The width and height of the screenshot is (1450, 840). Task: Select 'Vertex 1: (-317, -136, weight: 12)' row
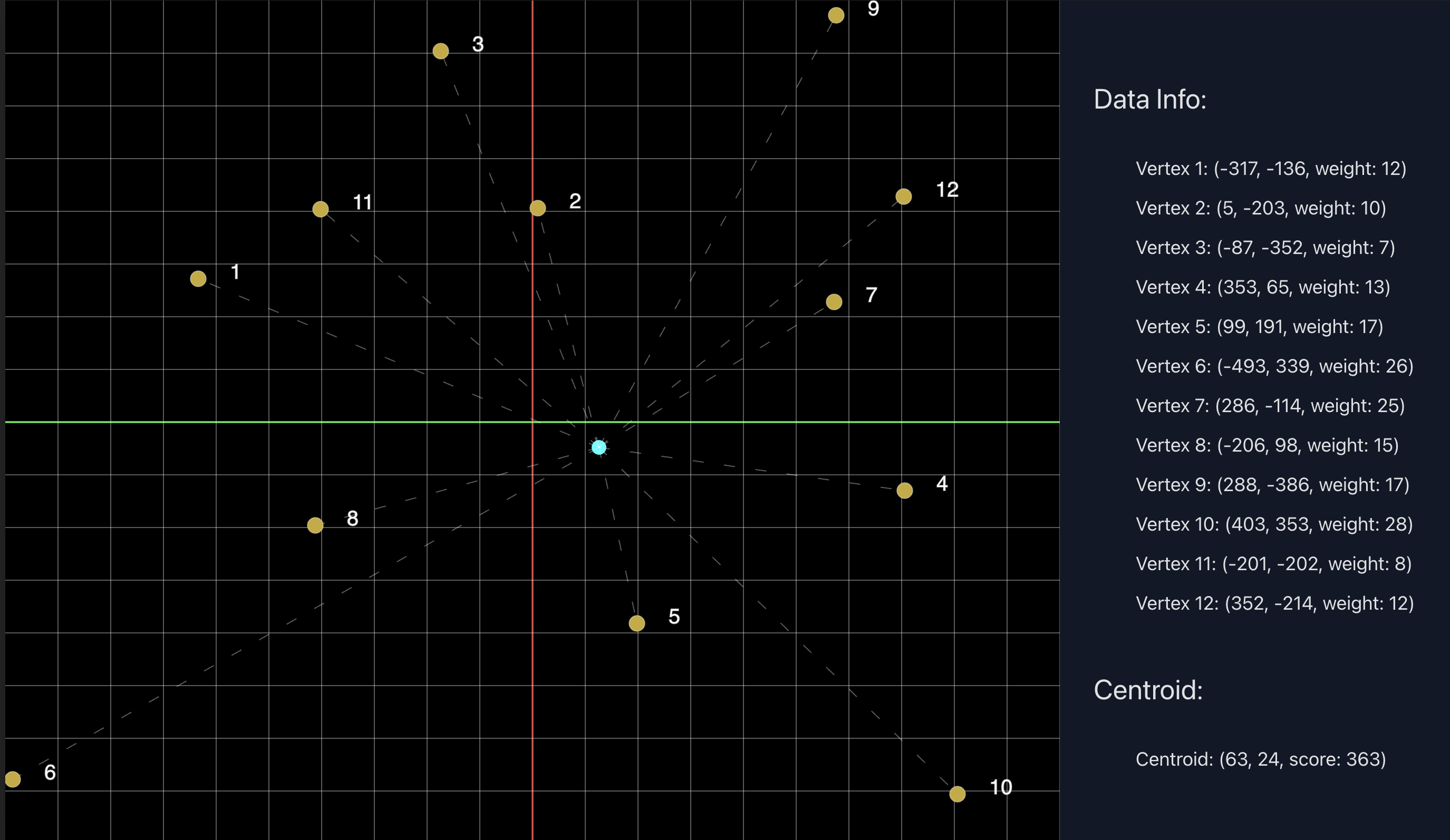(1271, 169)
